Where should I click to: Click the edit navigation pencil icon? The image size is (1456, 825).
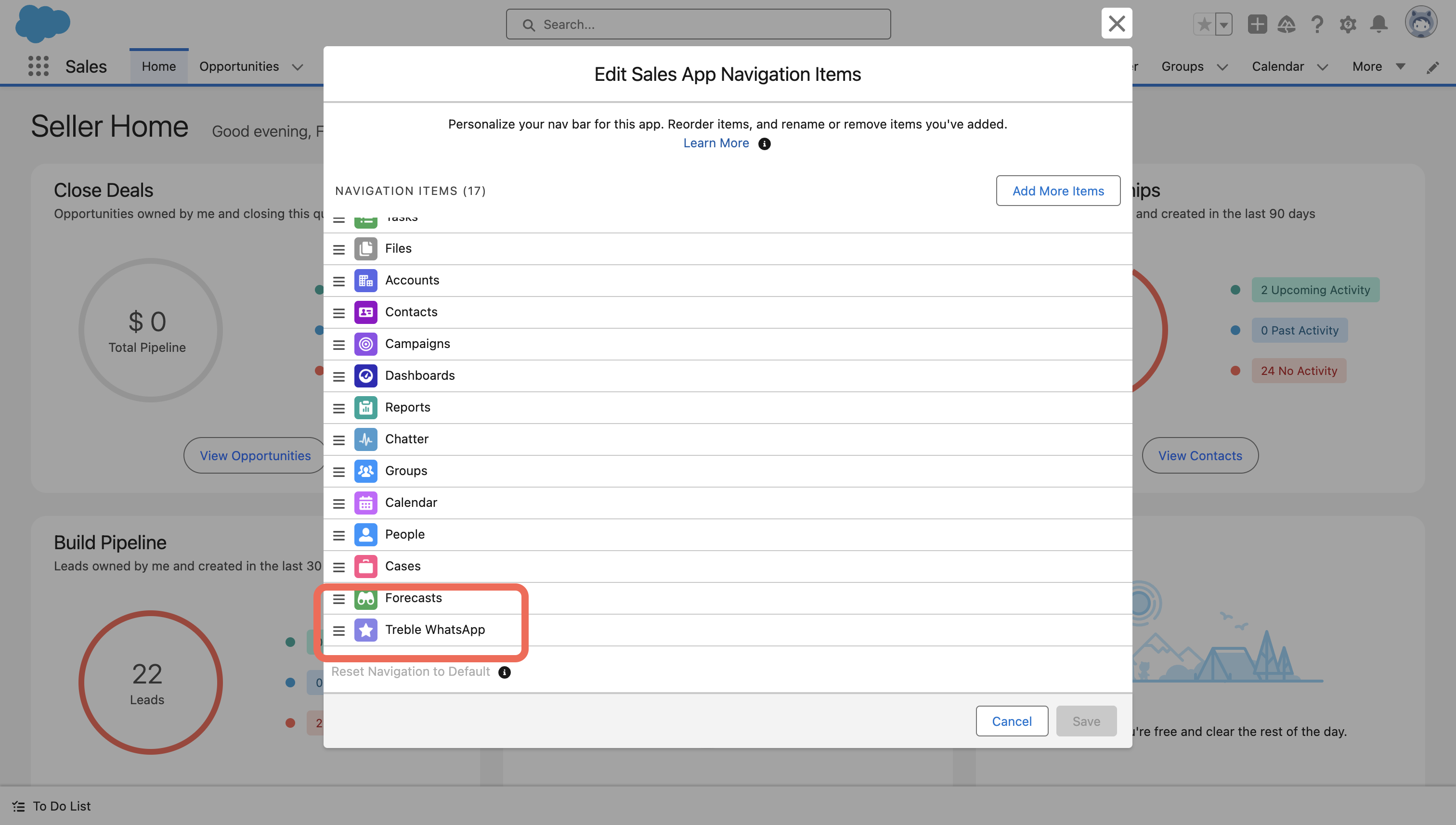point(1432,67)
